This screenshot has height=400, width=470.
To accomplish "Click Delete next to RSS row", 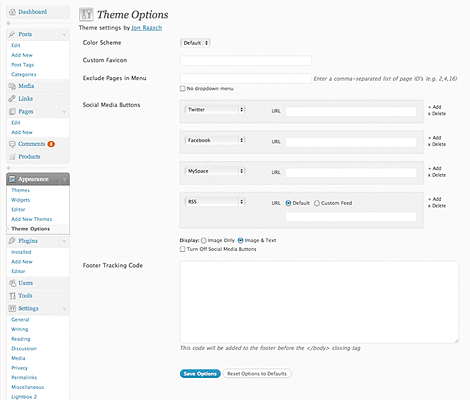I will [437, 206].
